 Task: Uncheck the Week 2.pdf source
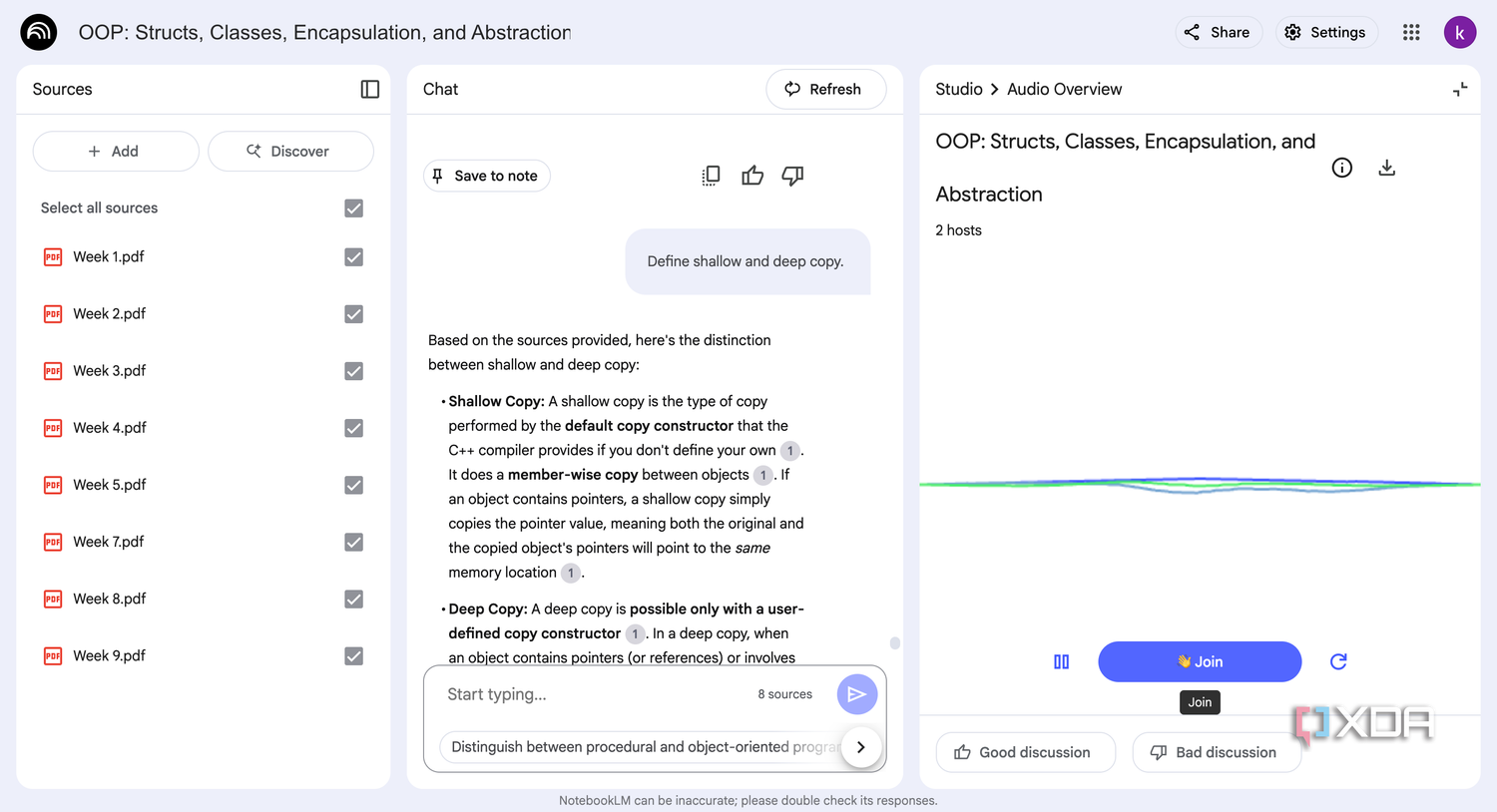click(353, 314)
